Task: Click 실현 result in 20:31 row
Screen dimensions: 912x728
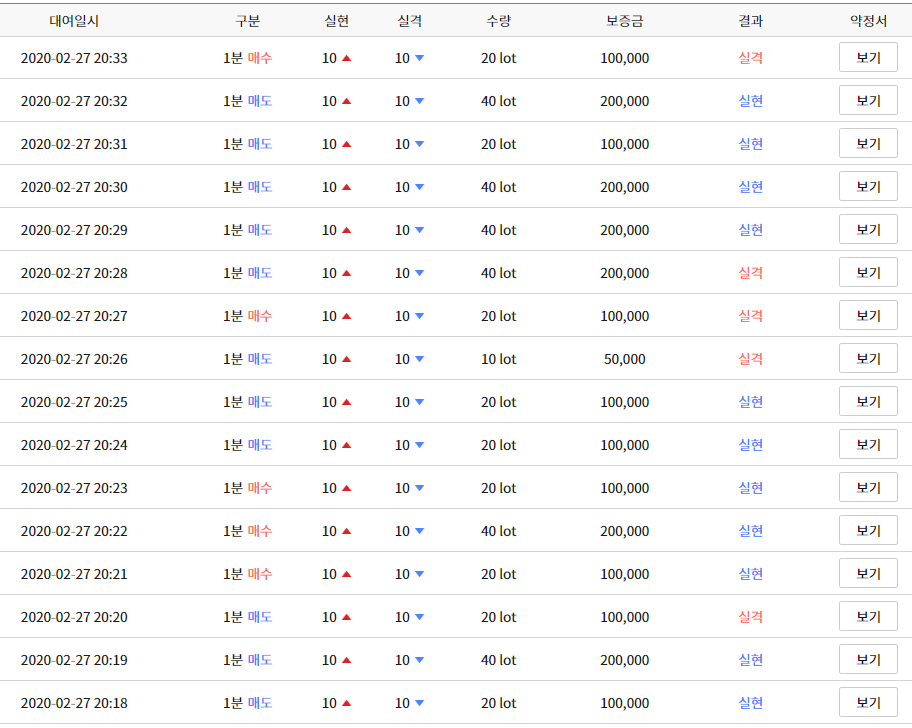Action: tap(750, 144)
